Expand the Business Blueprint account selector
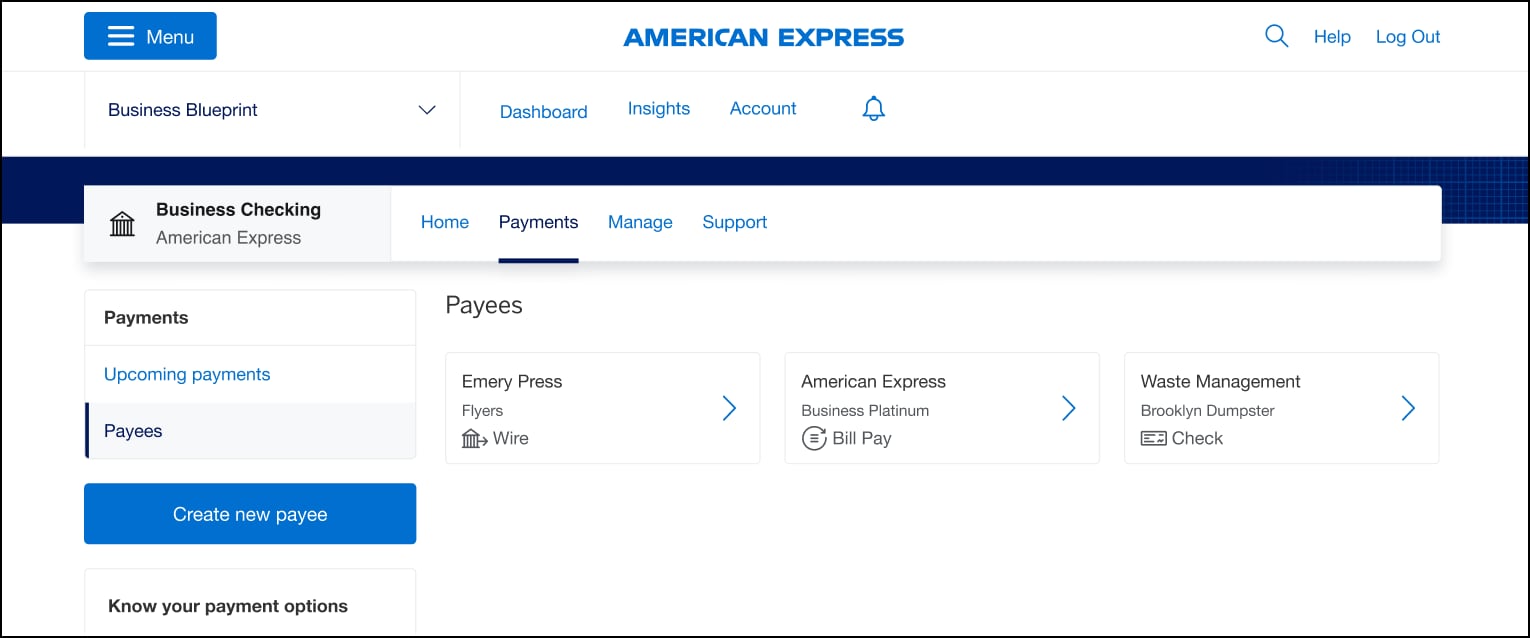The width and height of the screenshot is (1530, 638). pos(427,110)
